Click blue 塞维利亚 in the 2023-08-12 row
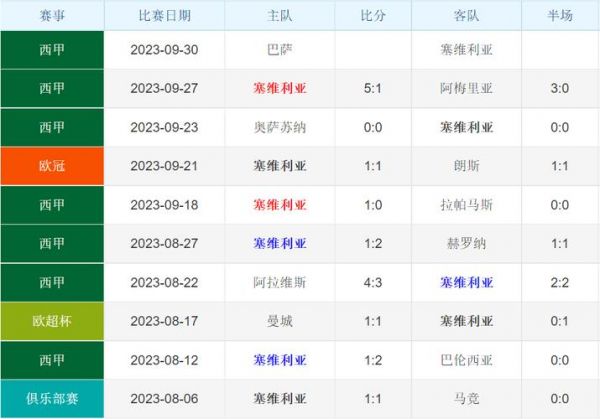 pos(280,360)
